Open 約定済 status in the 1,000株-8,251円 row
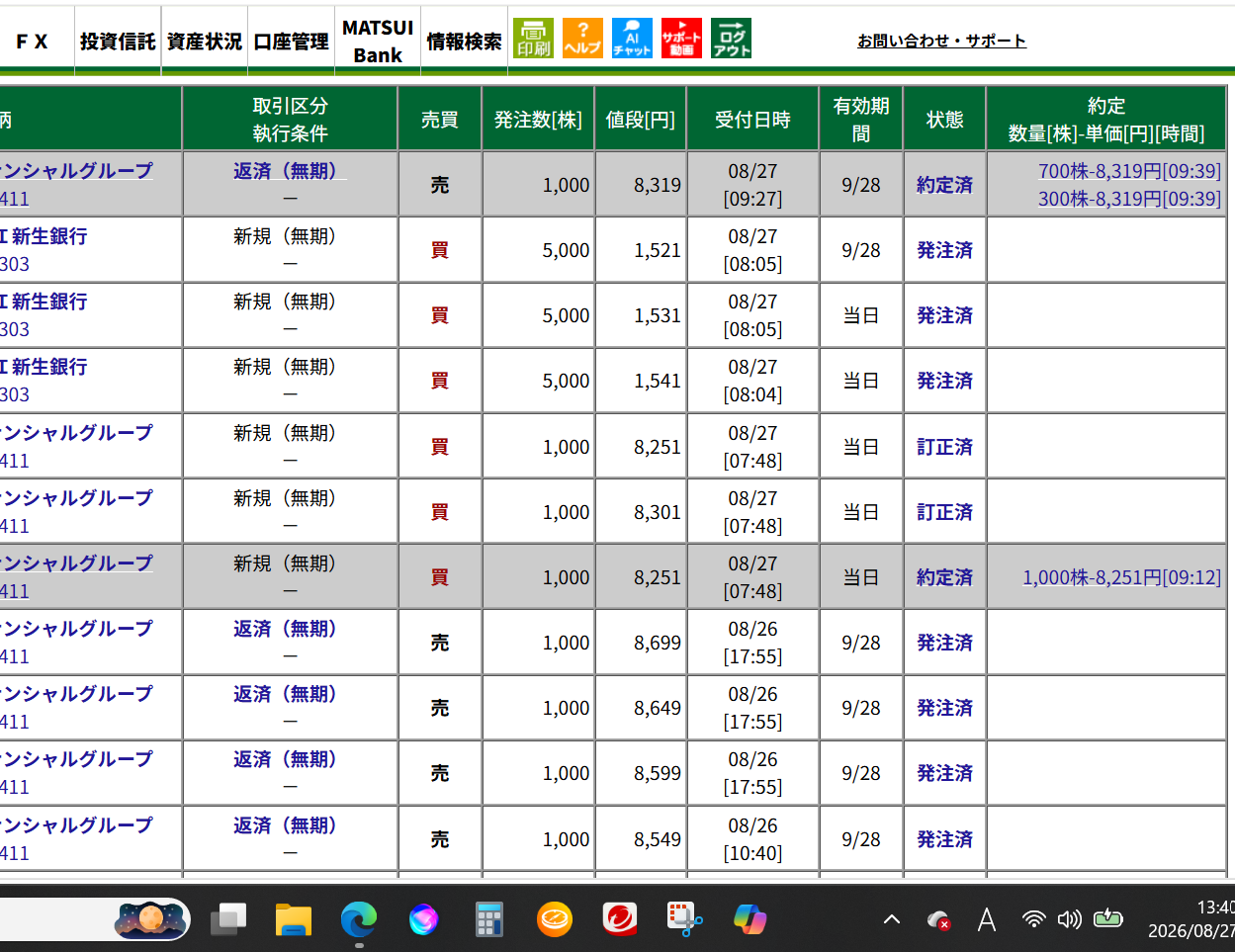This screenshot has width=1235, height=952. coord(944,577)
